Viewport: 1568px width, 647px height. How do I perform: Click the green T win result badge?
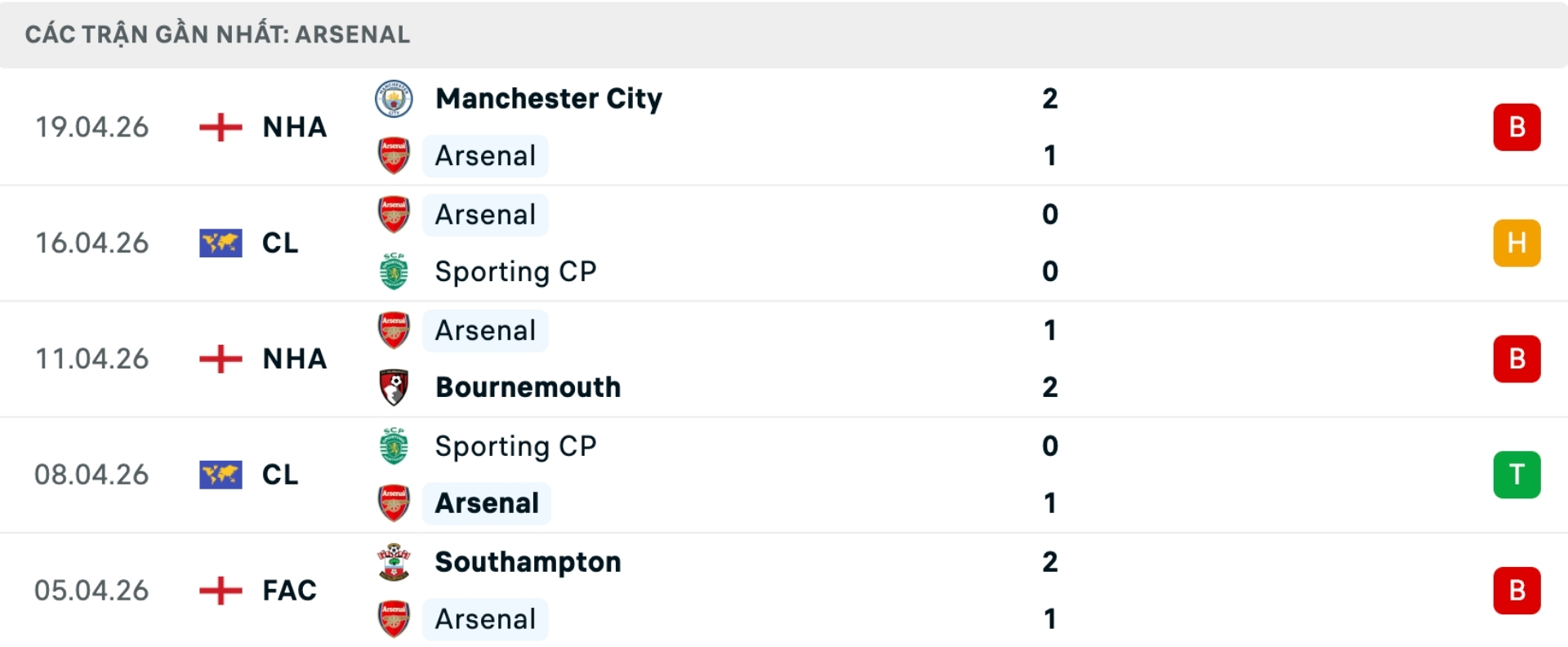(x=1517, y=474)
